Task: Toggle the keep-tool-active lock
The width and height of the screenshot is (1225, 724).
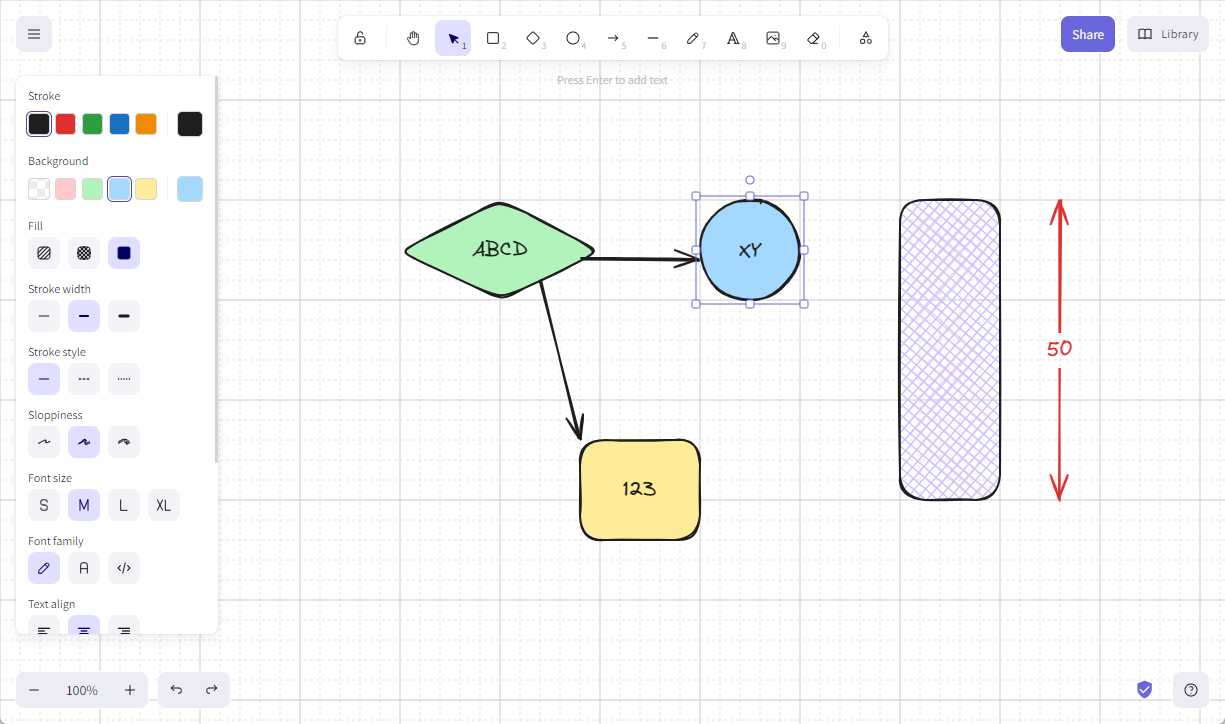Action: (x=360, y=38)
